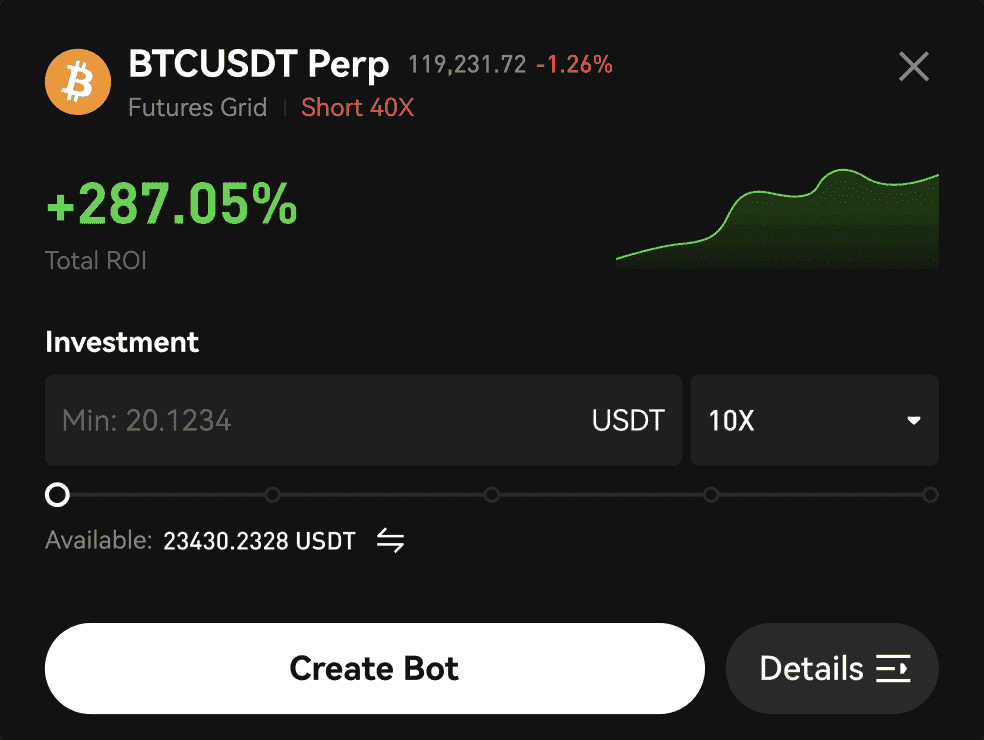Click the -1.26% price change

click(574, 65)
